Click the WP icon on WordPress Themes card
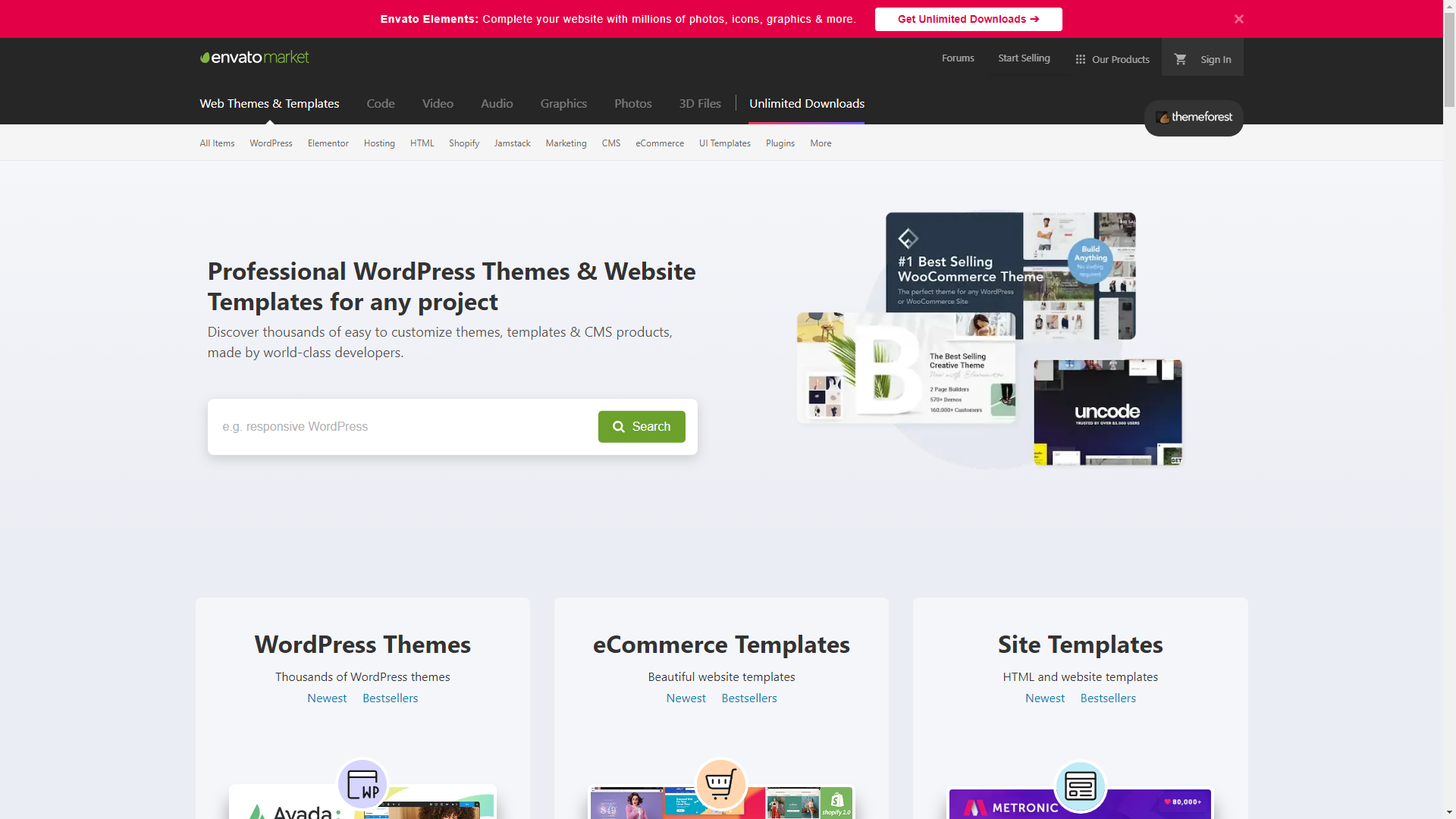 (x=362, y=784)
